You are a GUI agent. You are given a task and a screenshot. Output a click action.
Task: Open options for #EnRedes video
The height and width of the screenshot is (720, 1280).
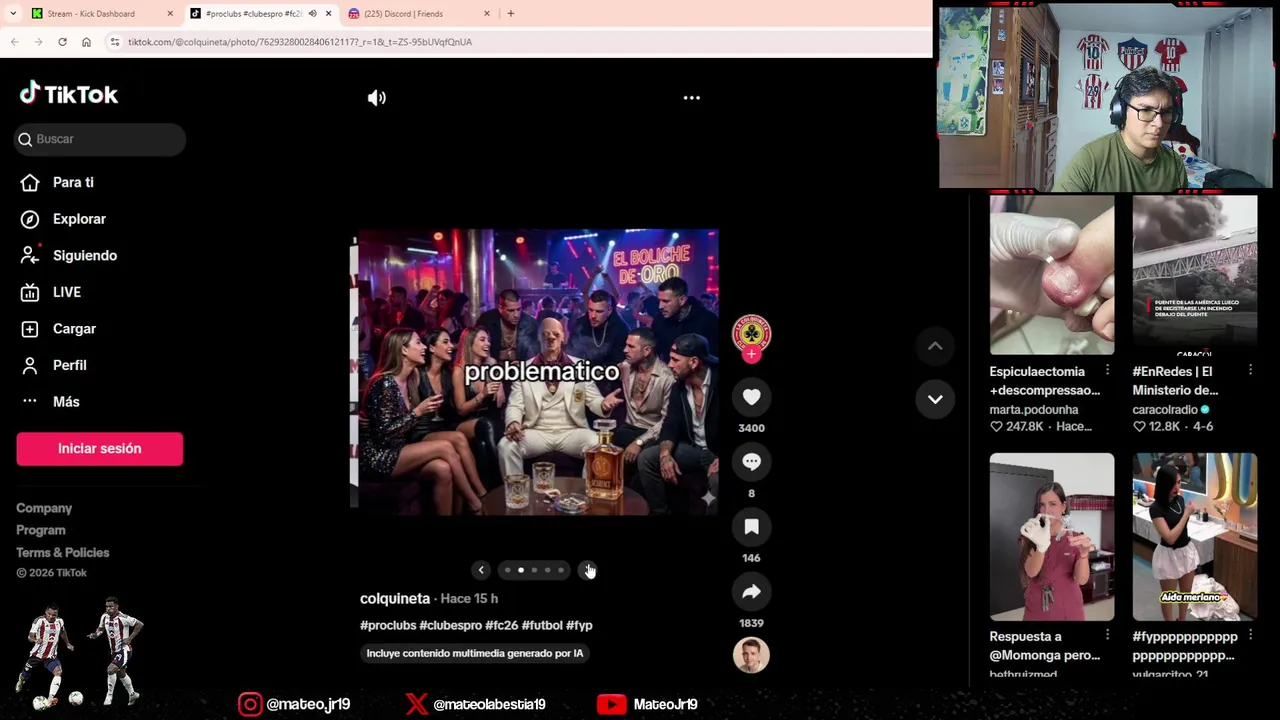pyautogui.click(x=1250, y=370)
